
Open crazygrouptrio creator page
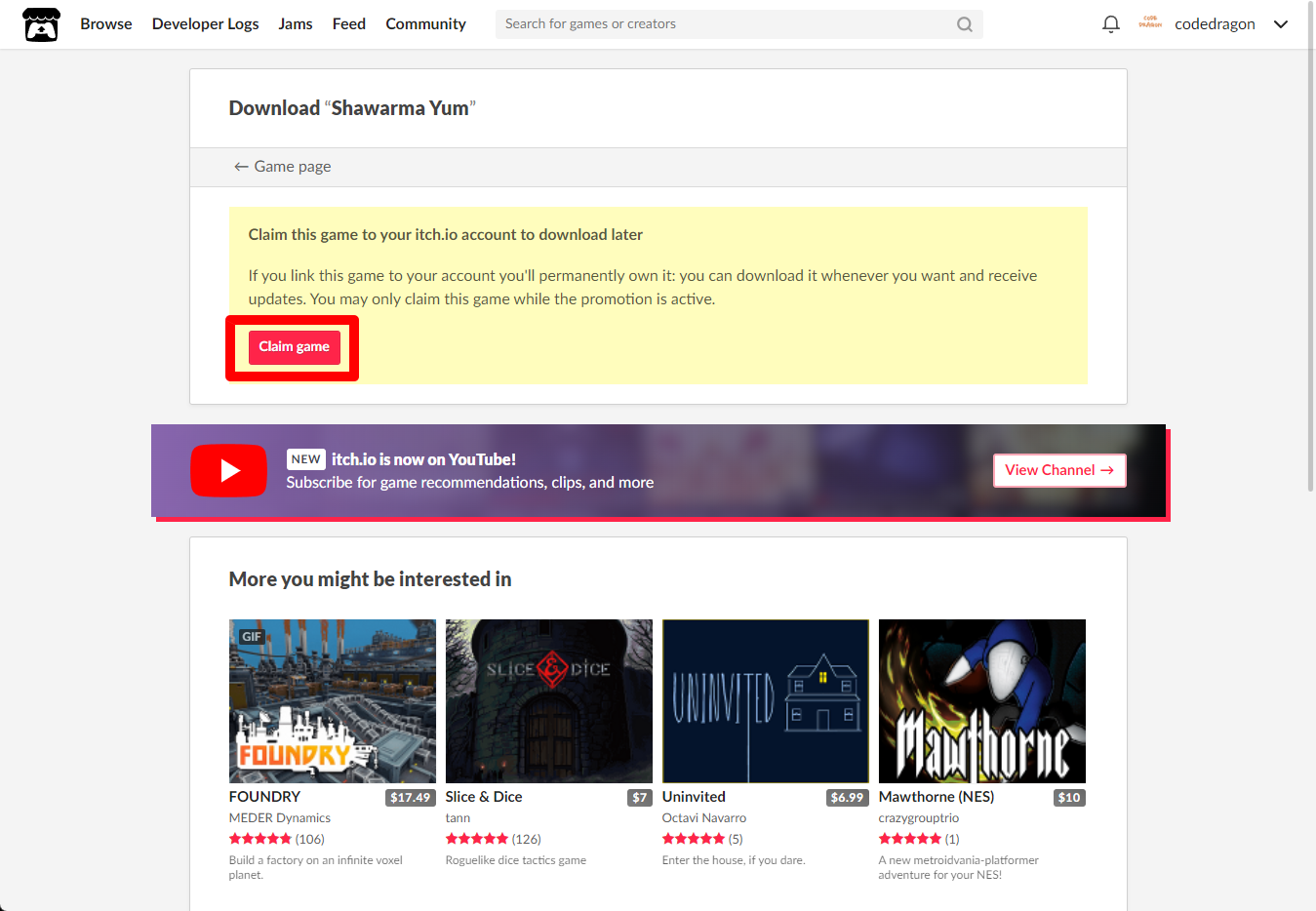pyautogui.click(x=919, y=818)
